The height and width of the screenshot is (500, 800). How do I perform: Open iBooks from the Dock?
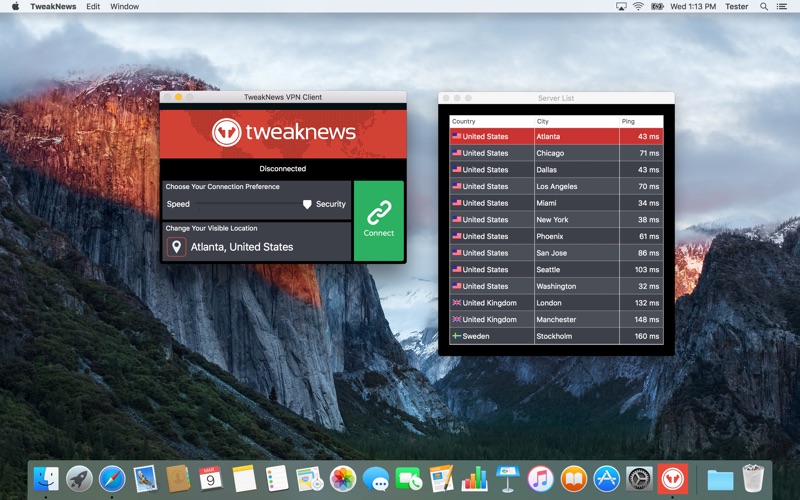coord(573,479)
